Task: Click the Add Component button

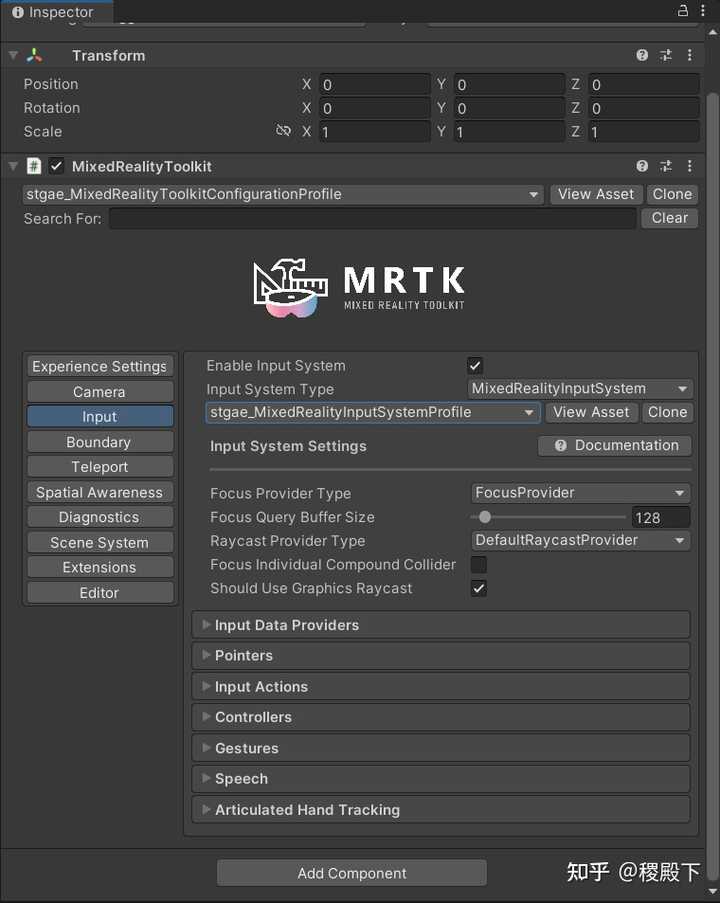Action: click(352, 873)
